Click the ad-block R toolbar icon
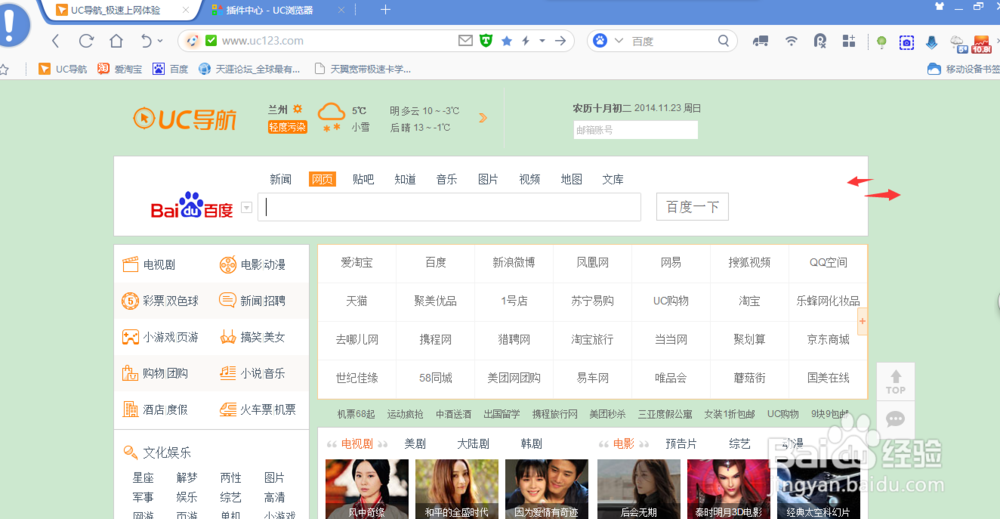This screenshot has height=519, width=1000. coord(820,41)
